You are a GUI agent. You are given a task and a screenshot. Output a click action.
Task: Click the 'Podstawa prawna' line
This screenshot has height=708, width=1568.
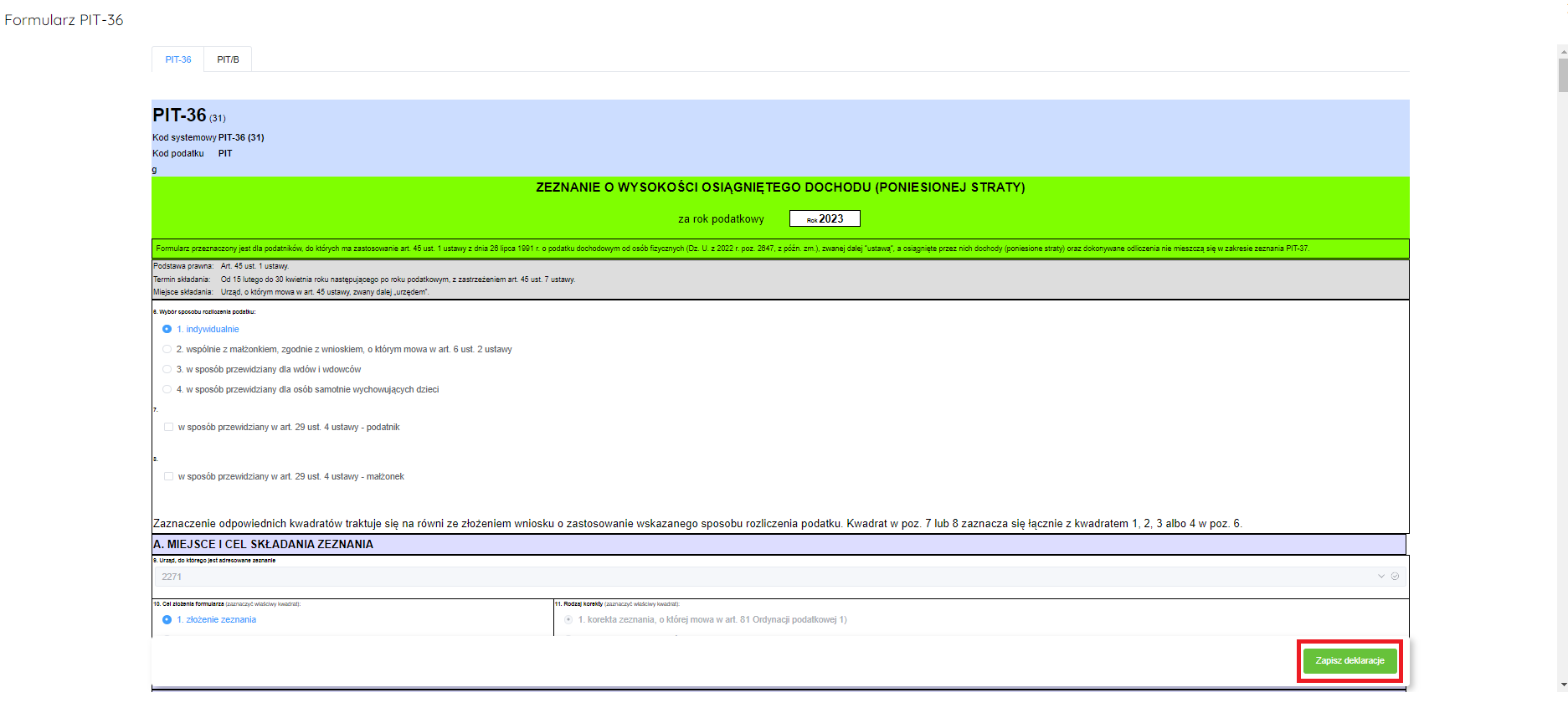click(x=221, y=266)
